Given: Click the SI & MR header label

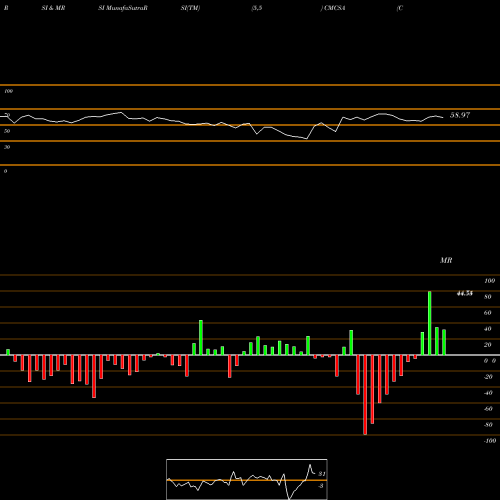Looking at the screenshot, I should pos(53,8).
